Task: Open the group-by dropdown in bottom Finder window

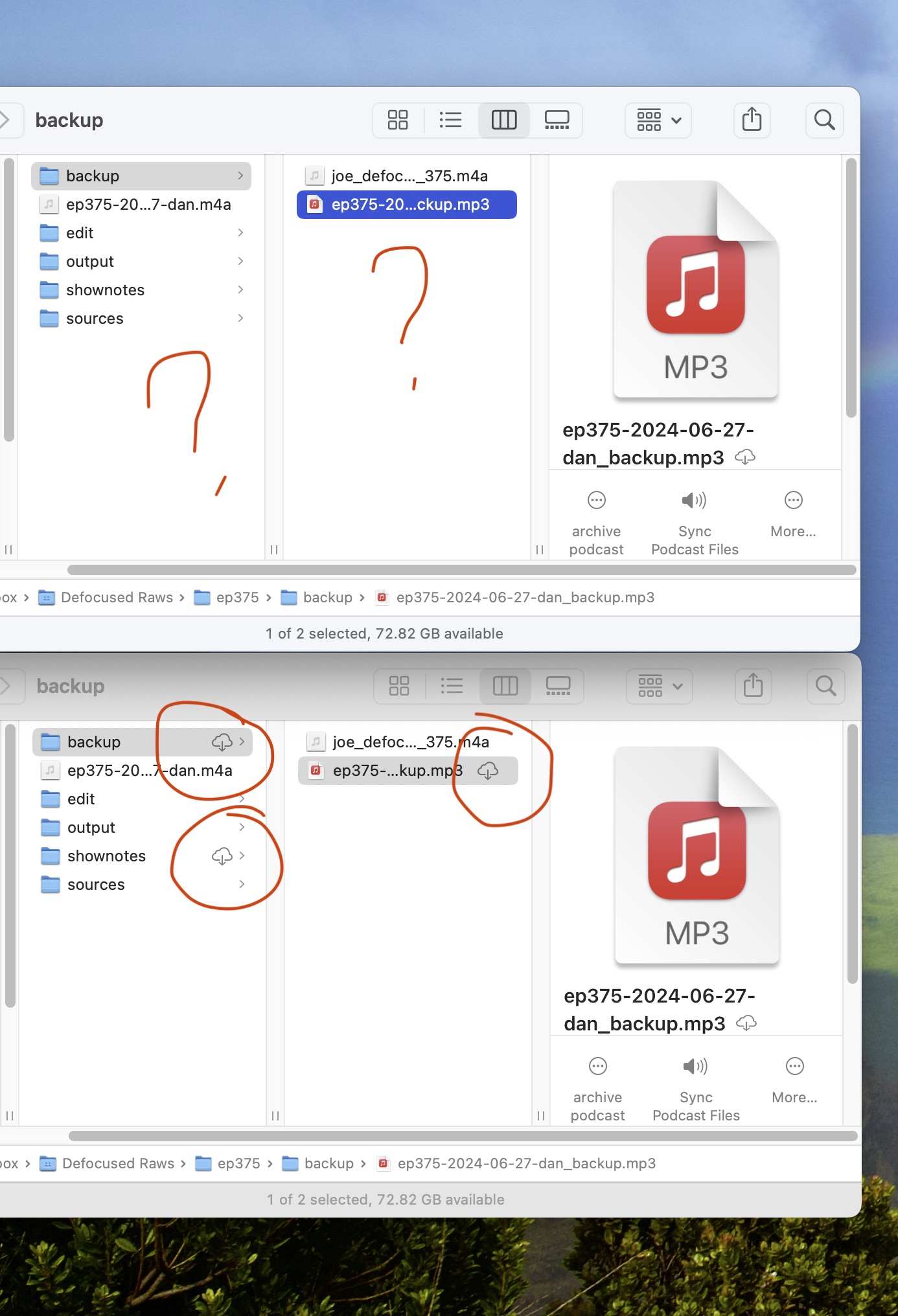Action: [660, 686]
